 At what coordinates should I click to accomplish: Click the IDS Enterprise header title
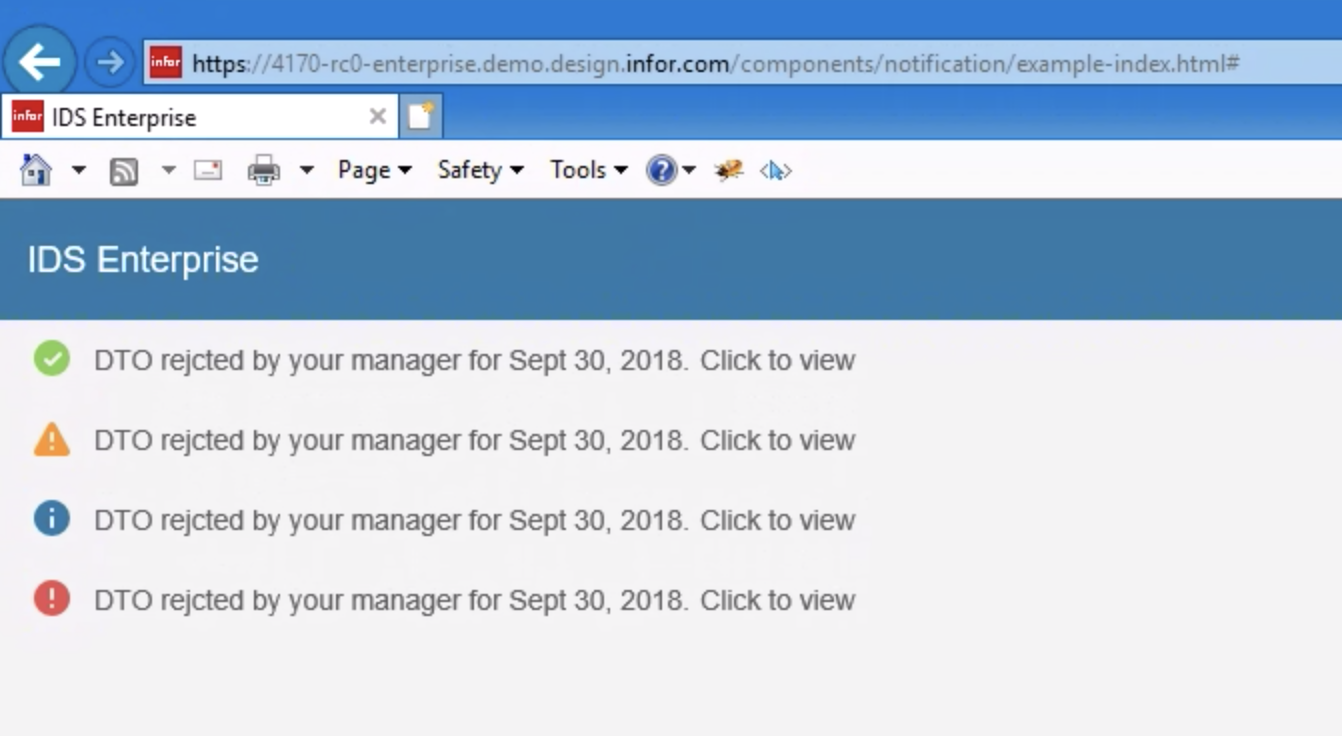tap(143, 260)
